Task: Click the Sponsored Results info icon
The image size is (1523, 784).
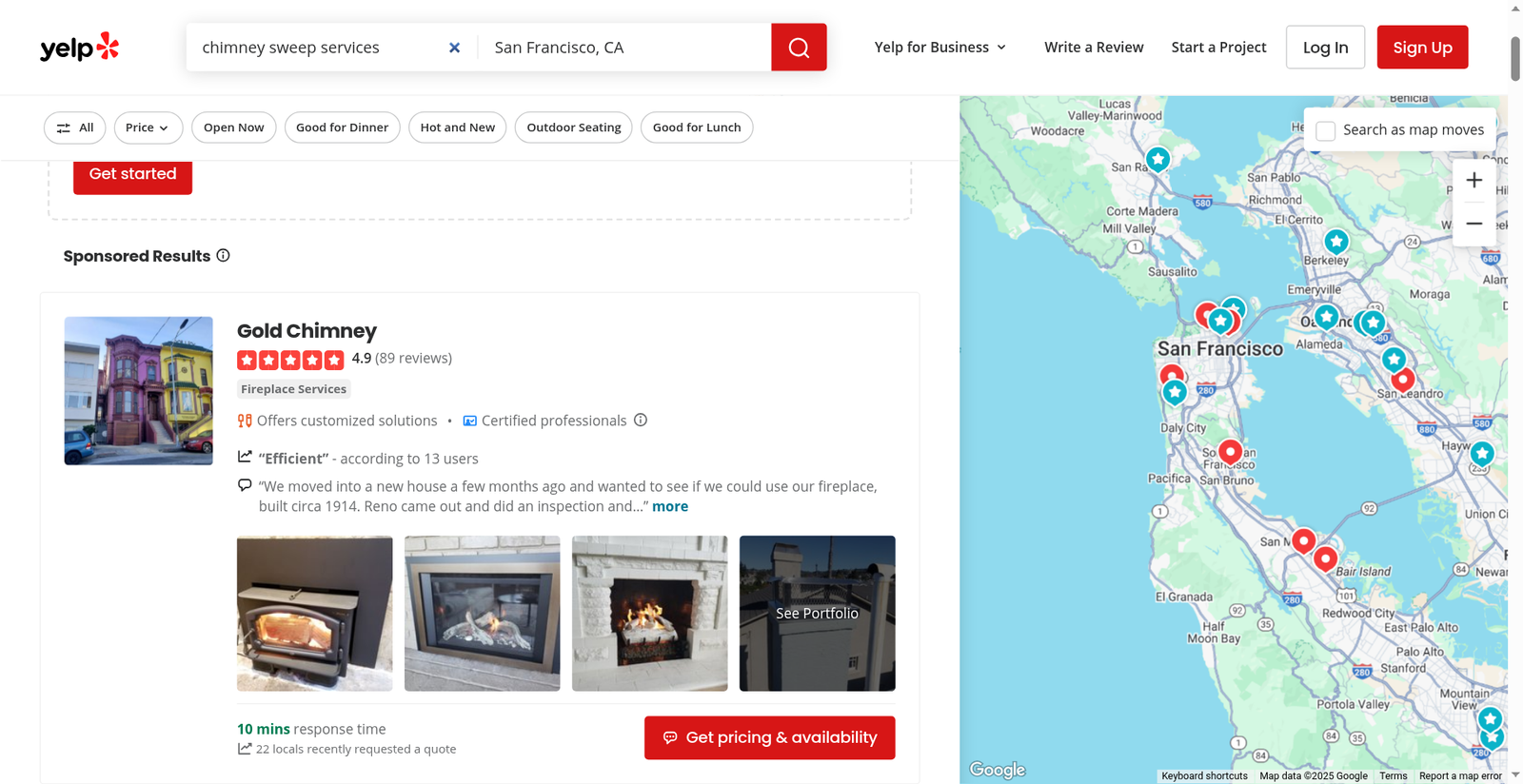Action: click(x=223, y=255)
